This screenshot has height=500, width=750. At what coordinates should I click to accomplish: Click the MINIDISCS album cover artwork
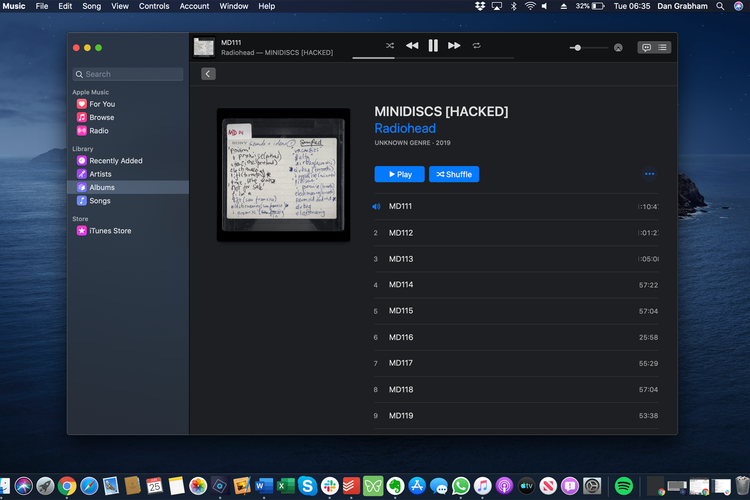[x=283, y=175]
